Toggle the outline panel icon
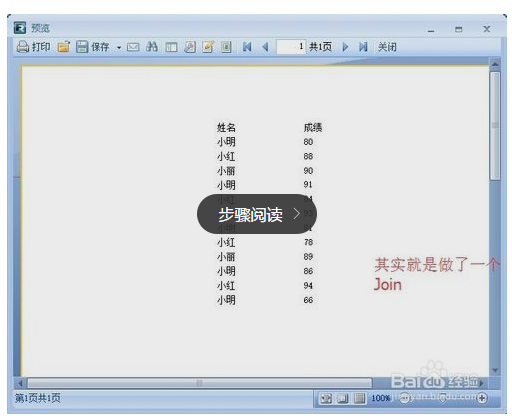 [171, 47]
